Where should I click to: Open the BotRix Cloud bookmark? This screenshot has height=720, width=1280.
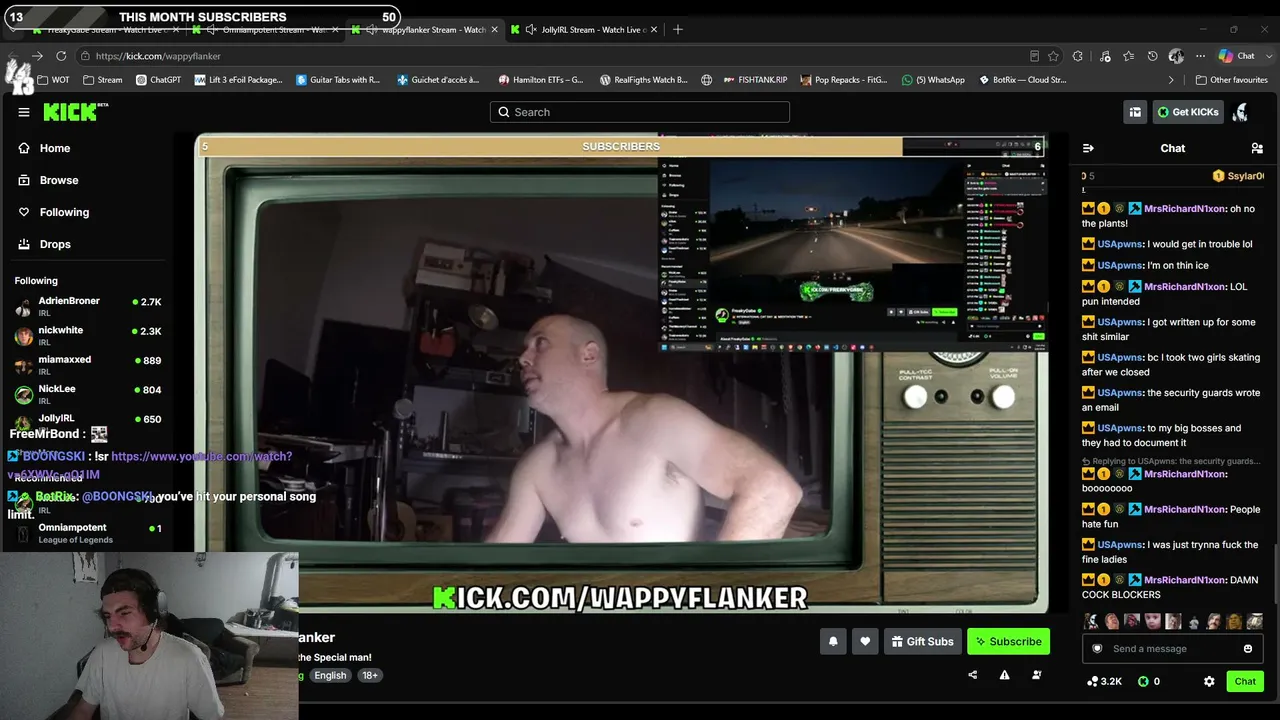pos(1021,80)
